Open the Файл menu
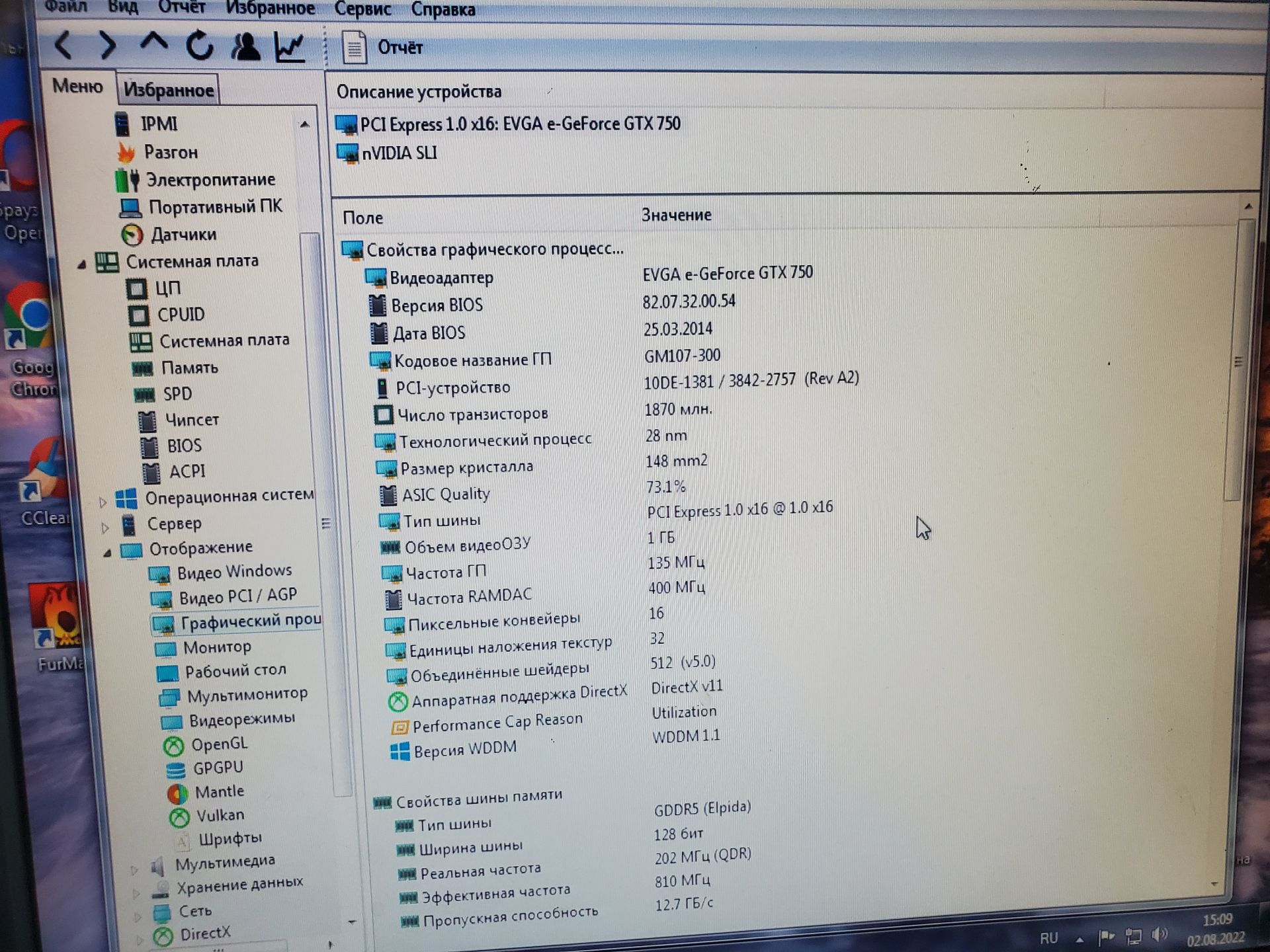The height and width of the screenshot is (952, 1270). pos(66,7)
